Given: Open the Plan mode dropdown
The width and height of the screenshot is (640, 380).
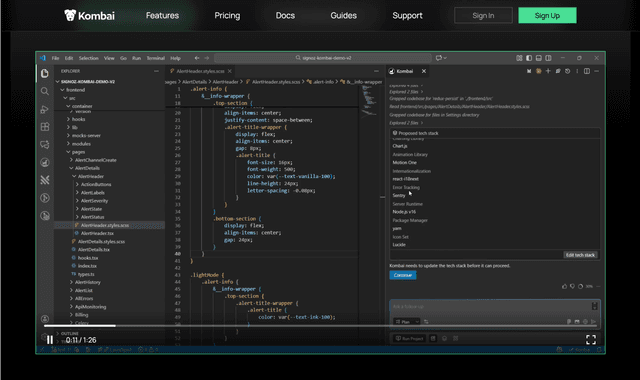Looking at the screenshot, I should click(x=407, y=322).
